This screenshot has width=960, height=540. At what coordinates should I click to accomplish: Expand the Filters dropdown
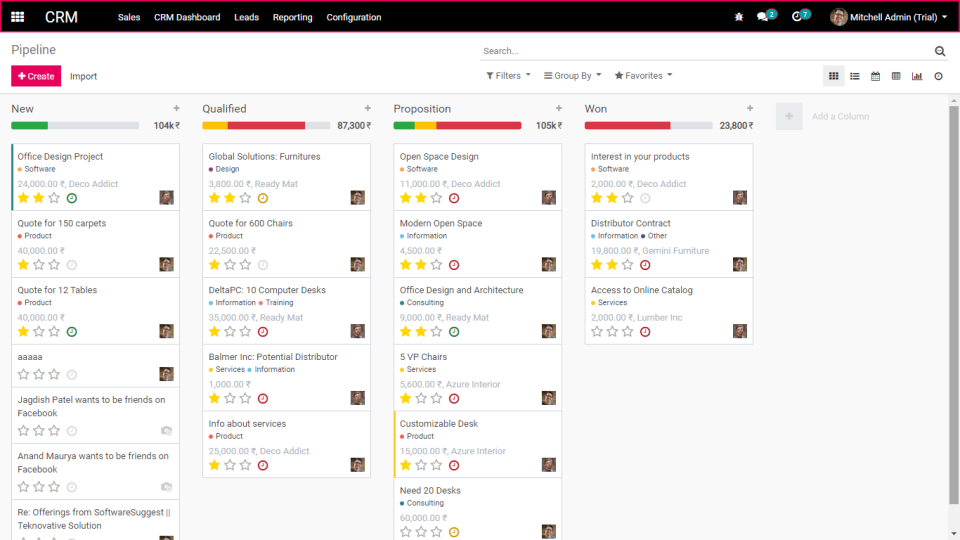[508, 76]
